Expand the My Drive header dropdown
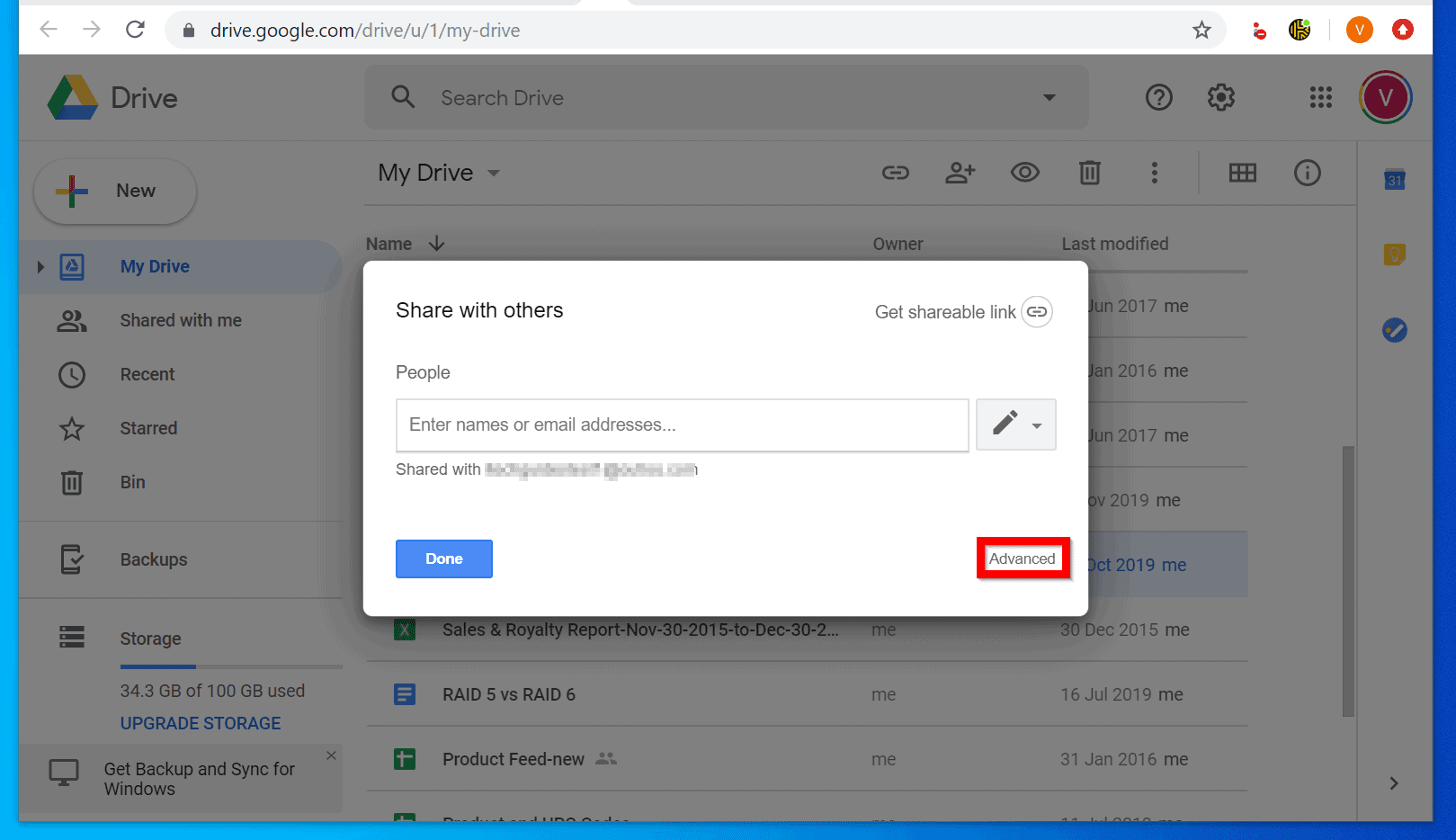This screenshot has height=840, width=1456. tap(493, 173)
